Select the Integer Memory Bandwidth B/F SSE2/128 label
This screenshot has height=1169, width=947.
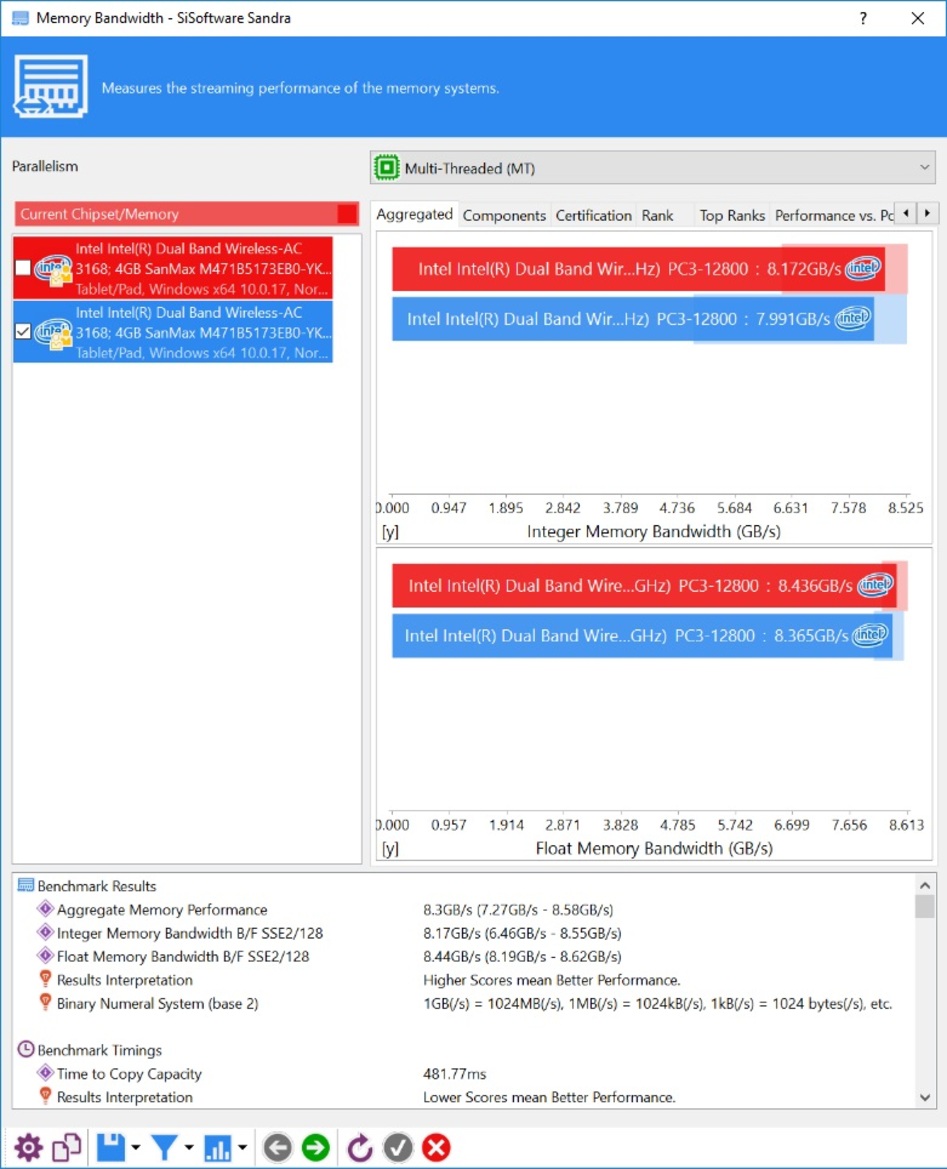tap(190, 933)
